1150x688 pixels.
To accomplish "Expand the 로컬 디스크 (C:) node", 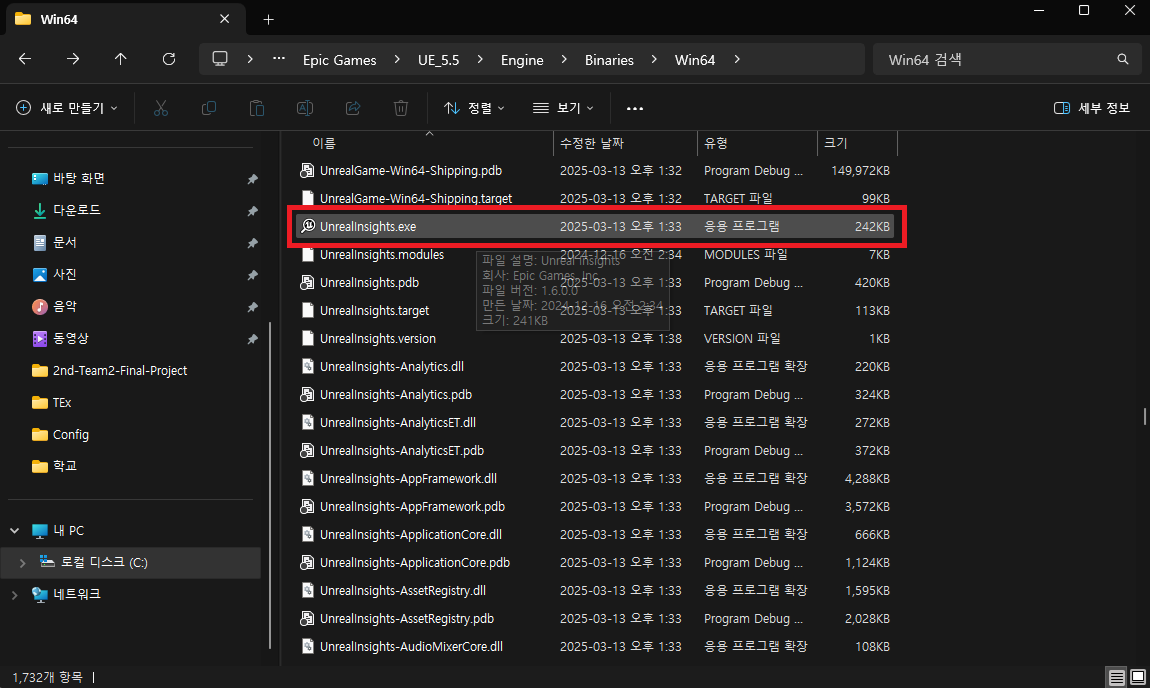I will point(22,563).
